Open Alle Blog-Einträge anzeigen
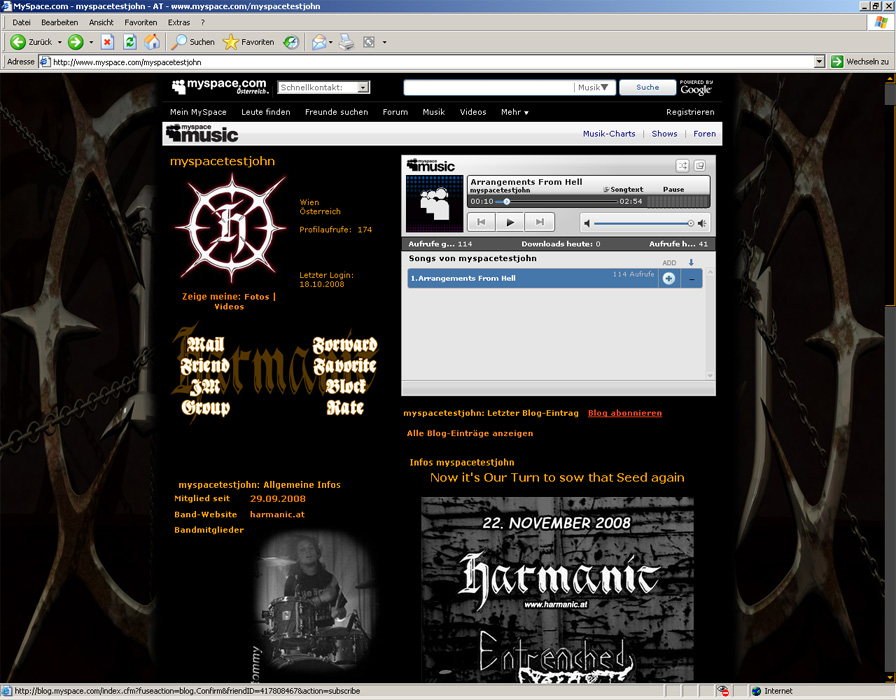Image resolution: width=896 pixels, height=700 pixels. (x=470, y=433)
